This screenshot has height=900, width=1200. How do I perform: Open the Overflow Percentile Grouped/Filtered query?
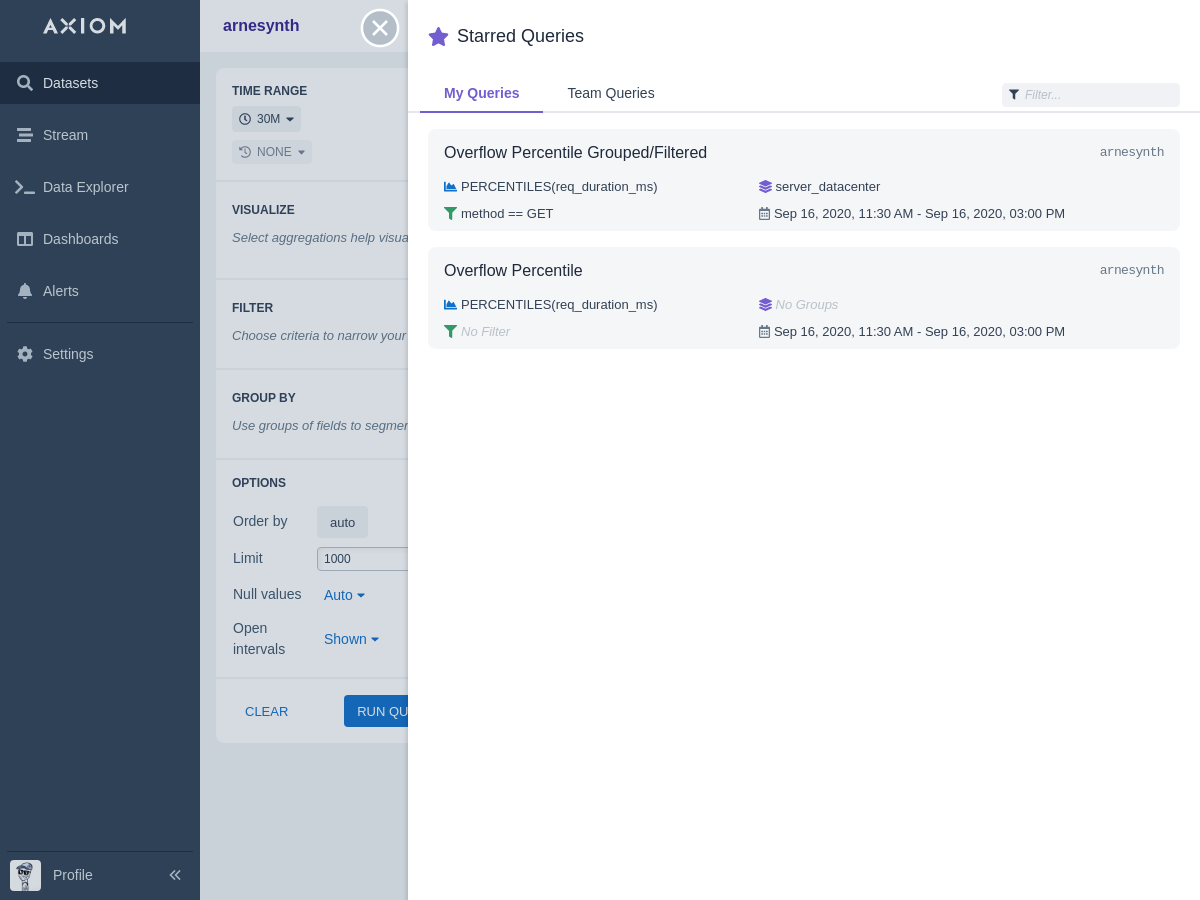coord(575,153)
